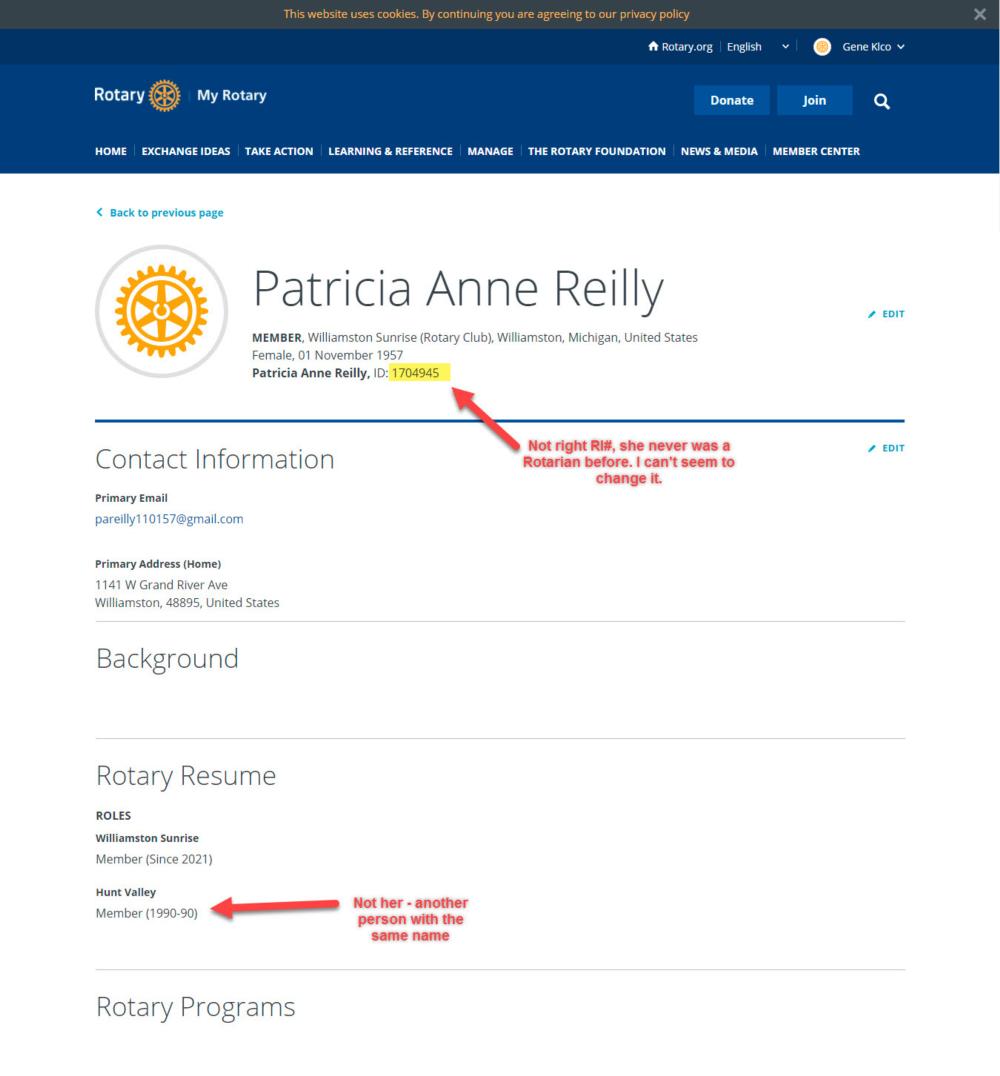
Task: Go to the HOME menu item
Action: [111, 151]
